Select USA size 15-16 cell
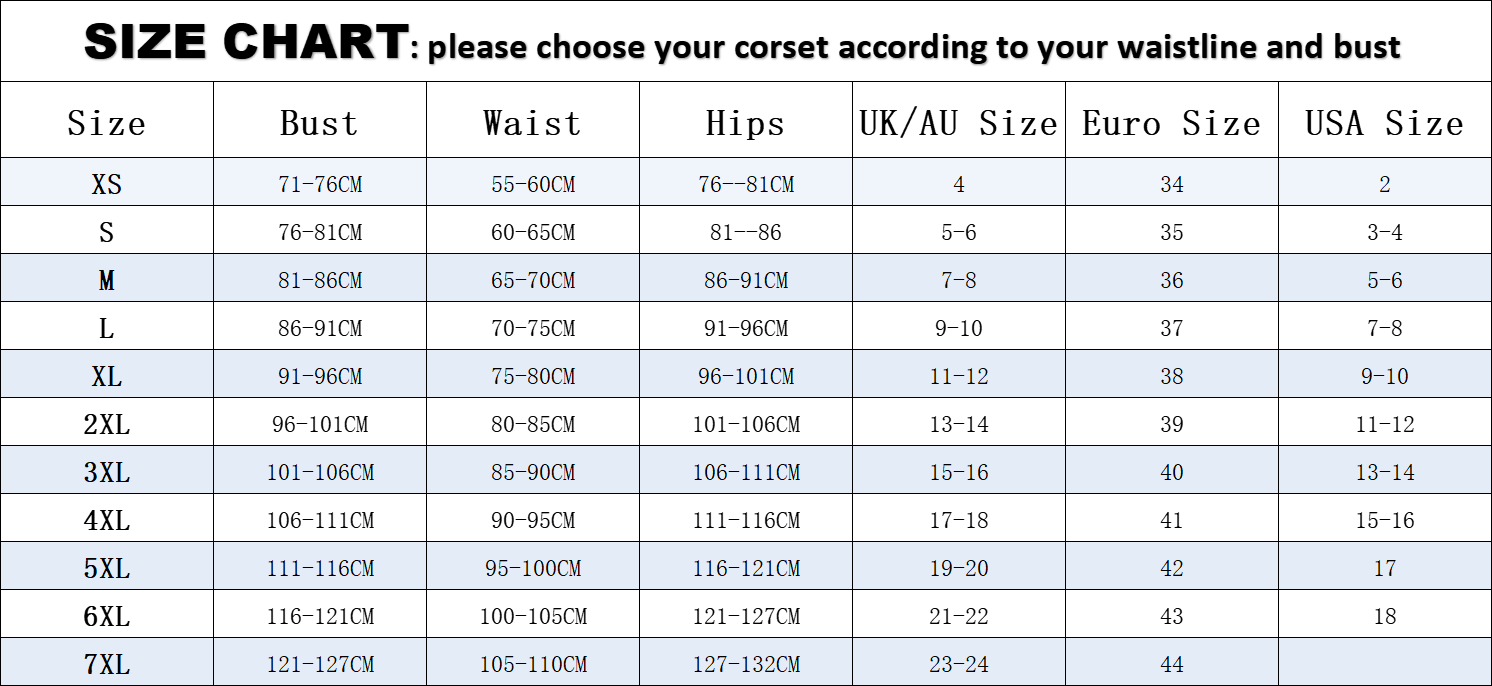Viewport: 1492px width, 686px height. [1385, 520]
